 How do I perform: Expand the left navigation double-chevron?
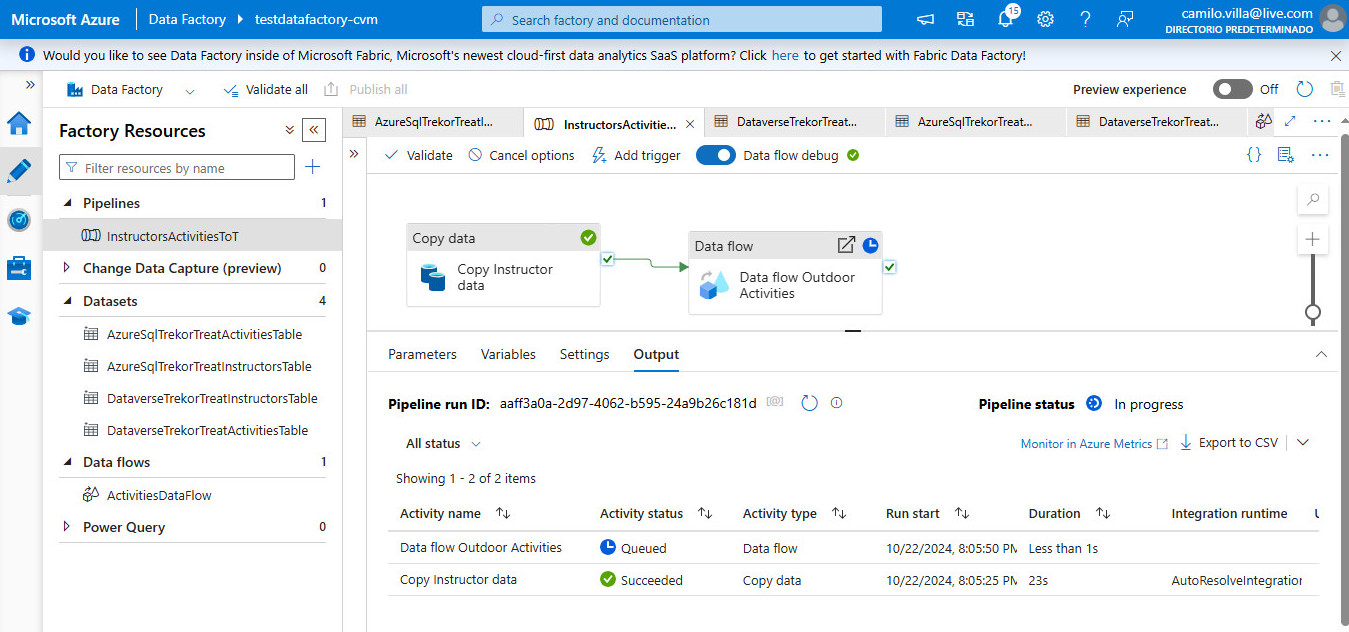coord(30,86)
